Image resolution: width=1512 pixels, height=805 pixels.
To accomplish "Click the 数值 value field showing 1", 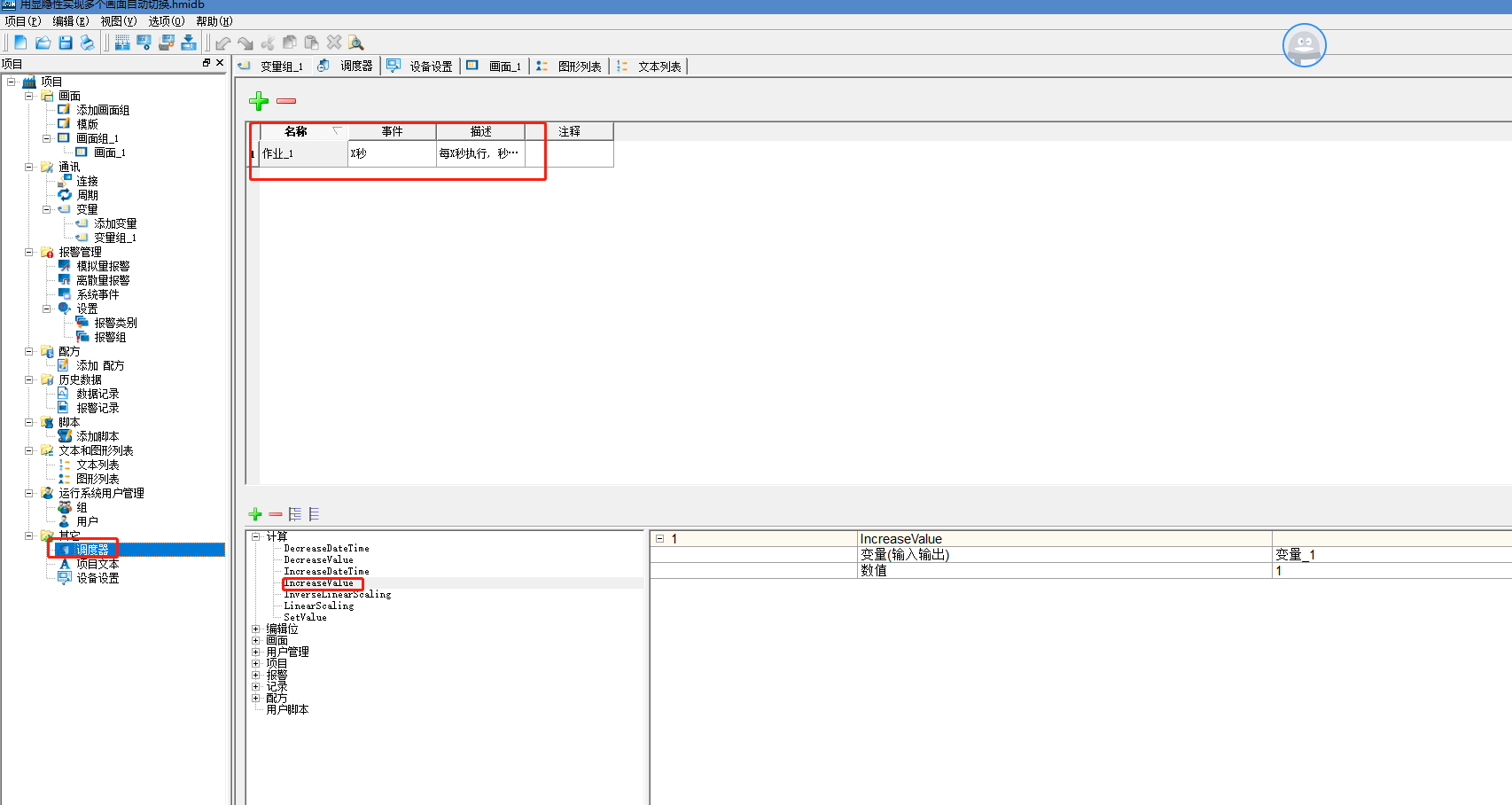I will tap(1391, 571).
